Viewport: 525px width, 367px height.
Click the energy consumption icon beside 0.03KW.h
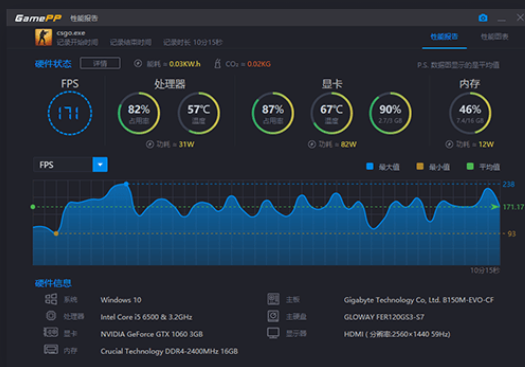click(138, 63)
